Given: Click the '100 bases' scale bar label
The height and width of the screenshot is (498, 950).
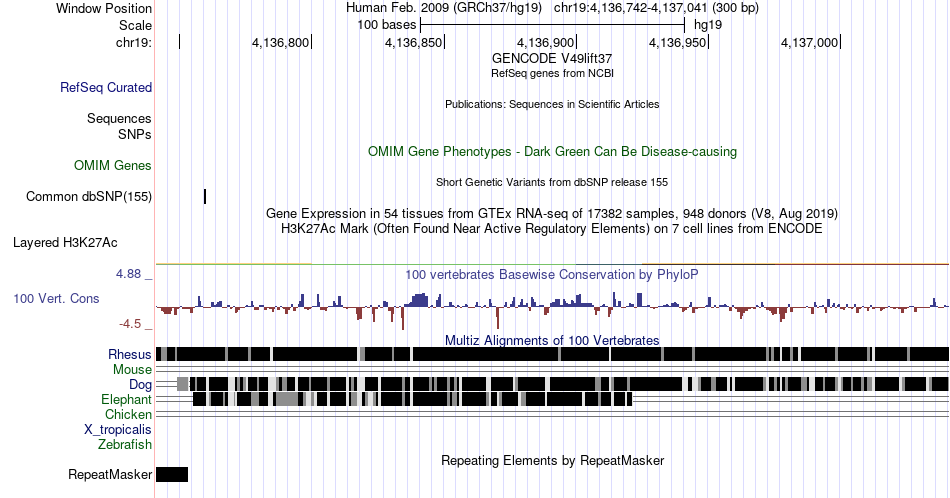Looking at the screenshot, I should [x=387, y=25].
